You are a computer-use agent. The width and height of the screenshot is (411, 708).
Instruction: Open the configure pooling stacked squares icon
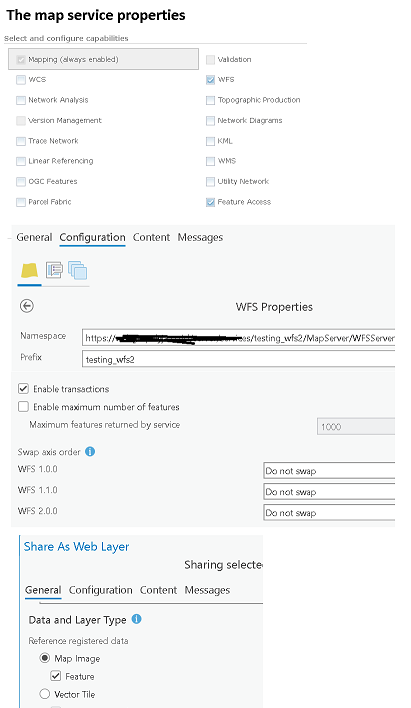click(77, 270)
